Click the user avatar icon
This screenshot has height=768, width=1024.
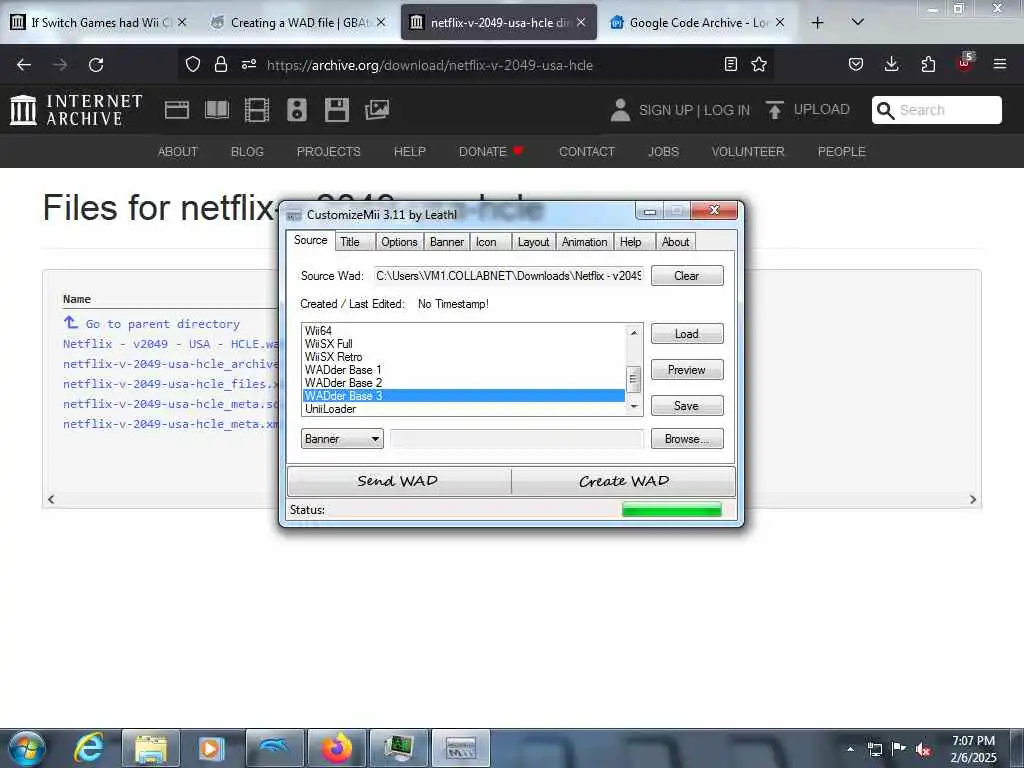click(620, 110)
